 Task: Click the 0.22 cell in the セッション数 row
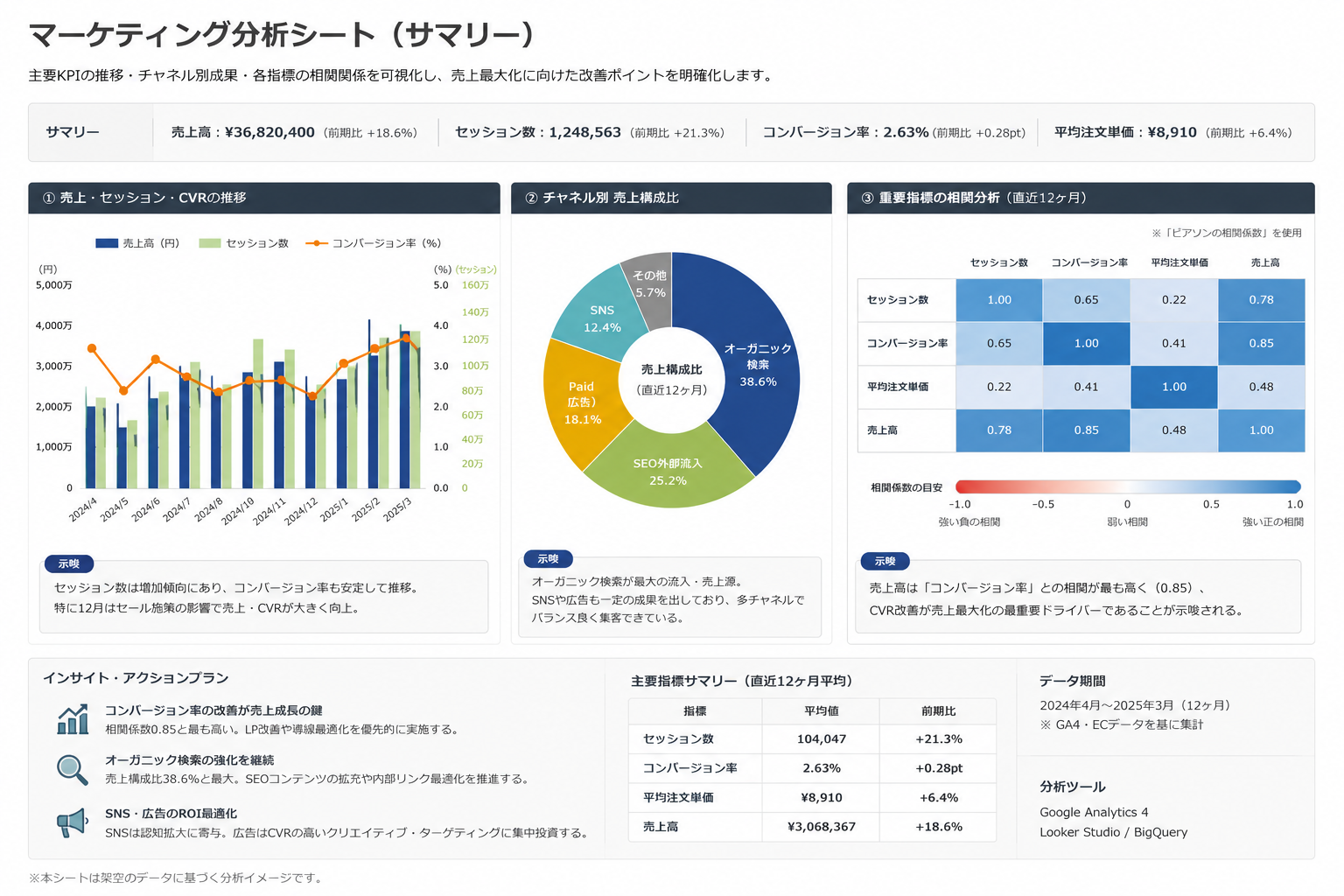tap(1173, 300)
